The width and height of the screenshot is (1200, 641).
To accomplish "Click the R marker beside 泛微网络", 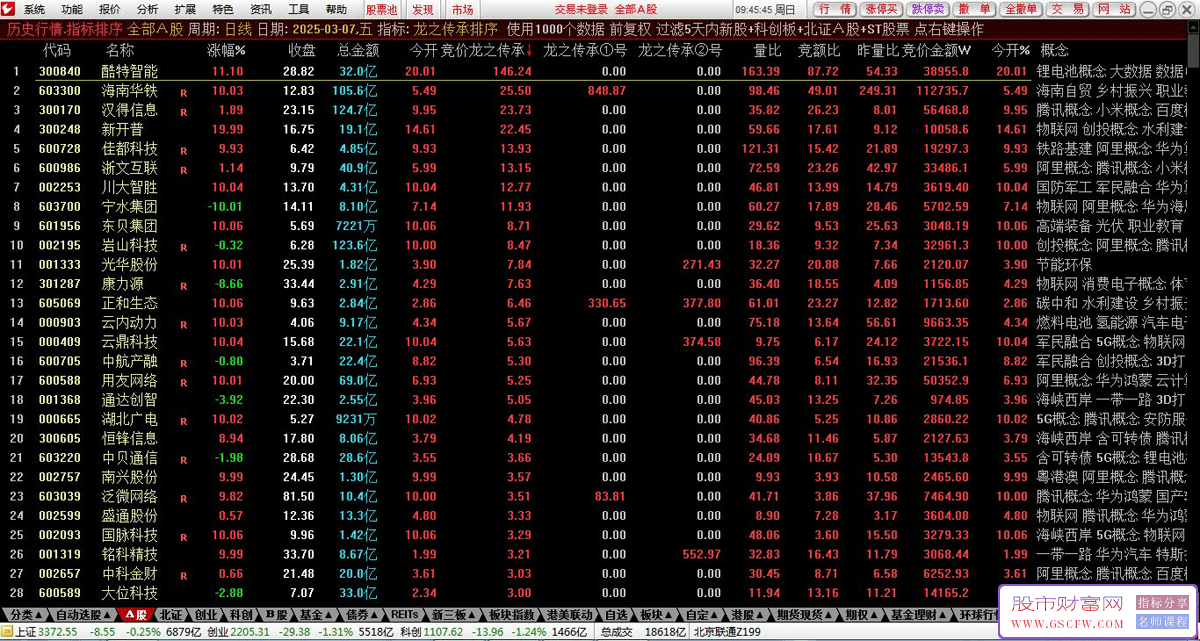I will pyautogui.click(x=183, y=497).
